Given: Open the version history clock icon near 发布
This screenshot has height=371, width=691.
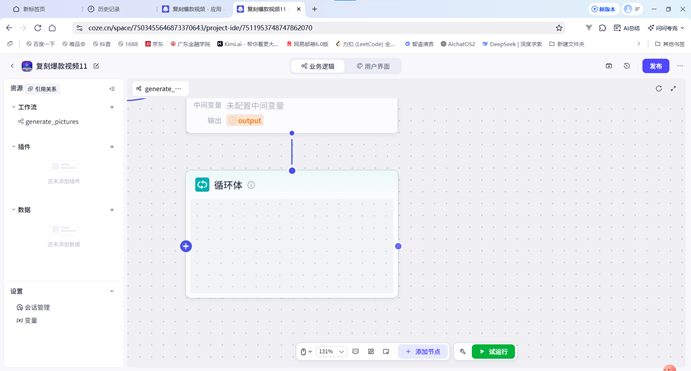Looking at the screenshot, I should (x=627, y=66).
